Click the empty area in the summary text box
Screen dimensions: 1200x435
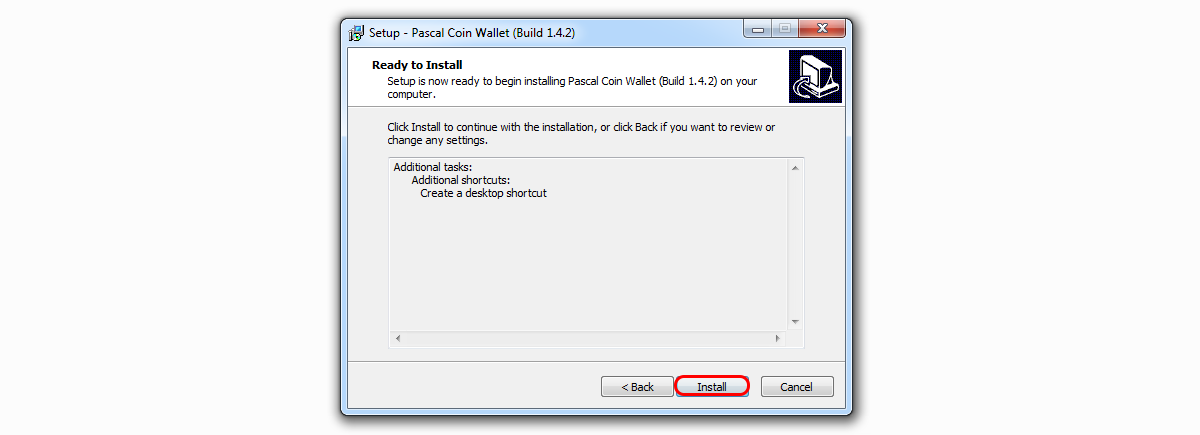pyautogui.click(x=588, y=265)
